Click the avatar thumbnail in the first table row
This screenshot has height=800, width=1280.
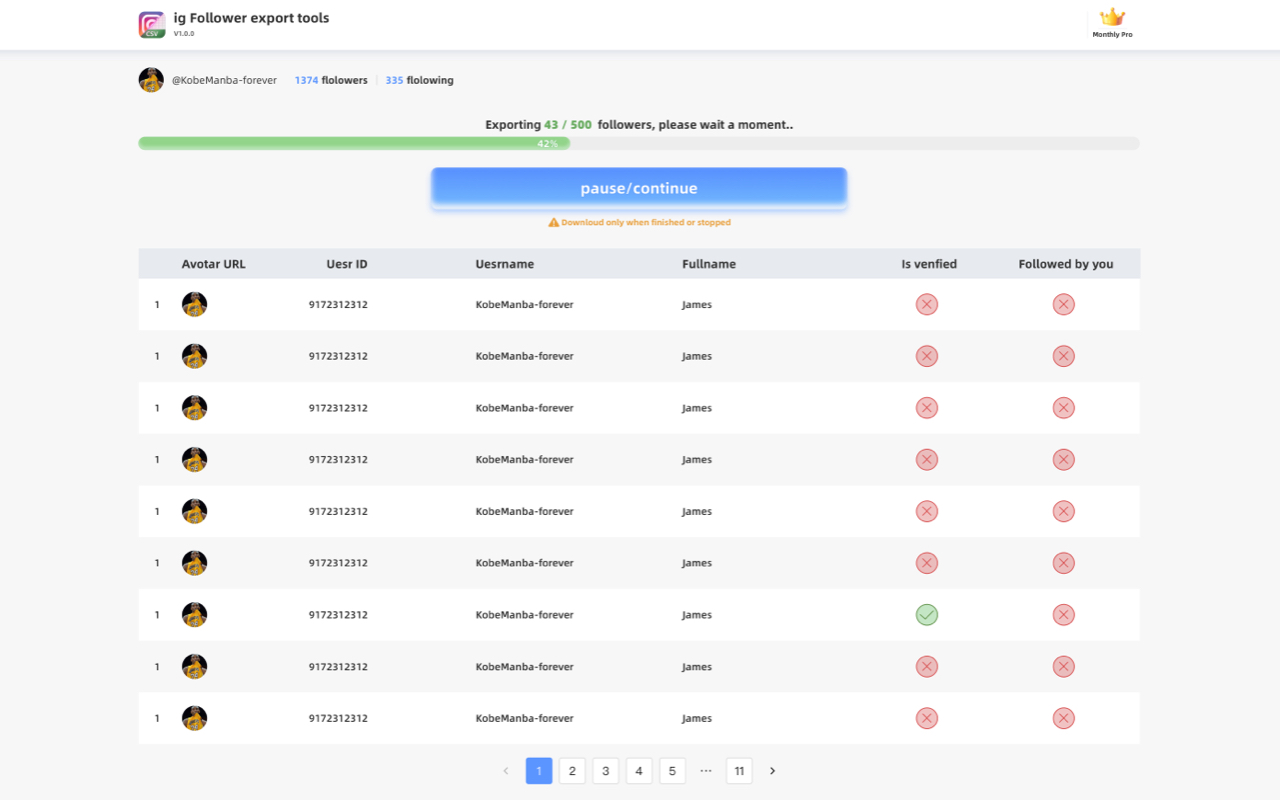[194, 304]
